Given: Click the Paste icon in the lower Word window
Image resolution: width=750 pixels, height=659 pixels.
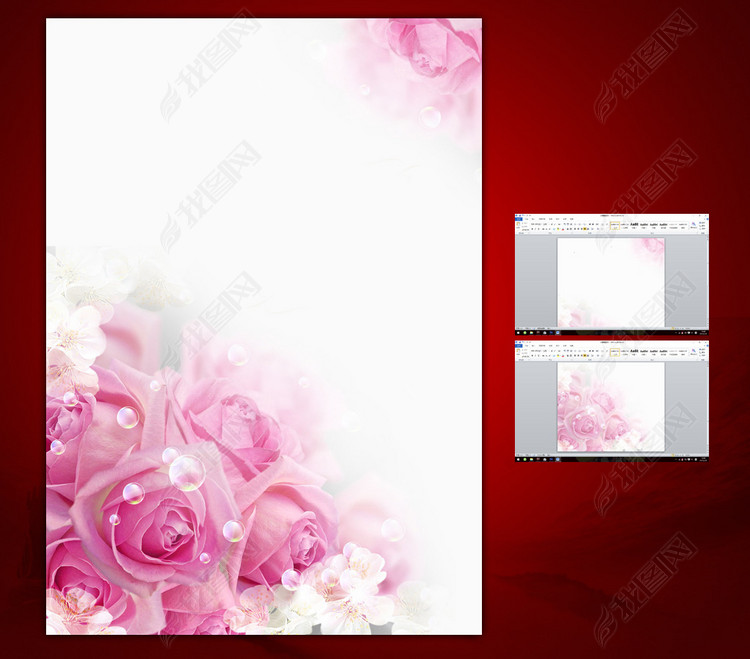Looking at the screenshot, I should [x=519, y=353].
